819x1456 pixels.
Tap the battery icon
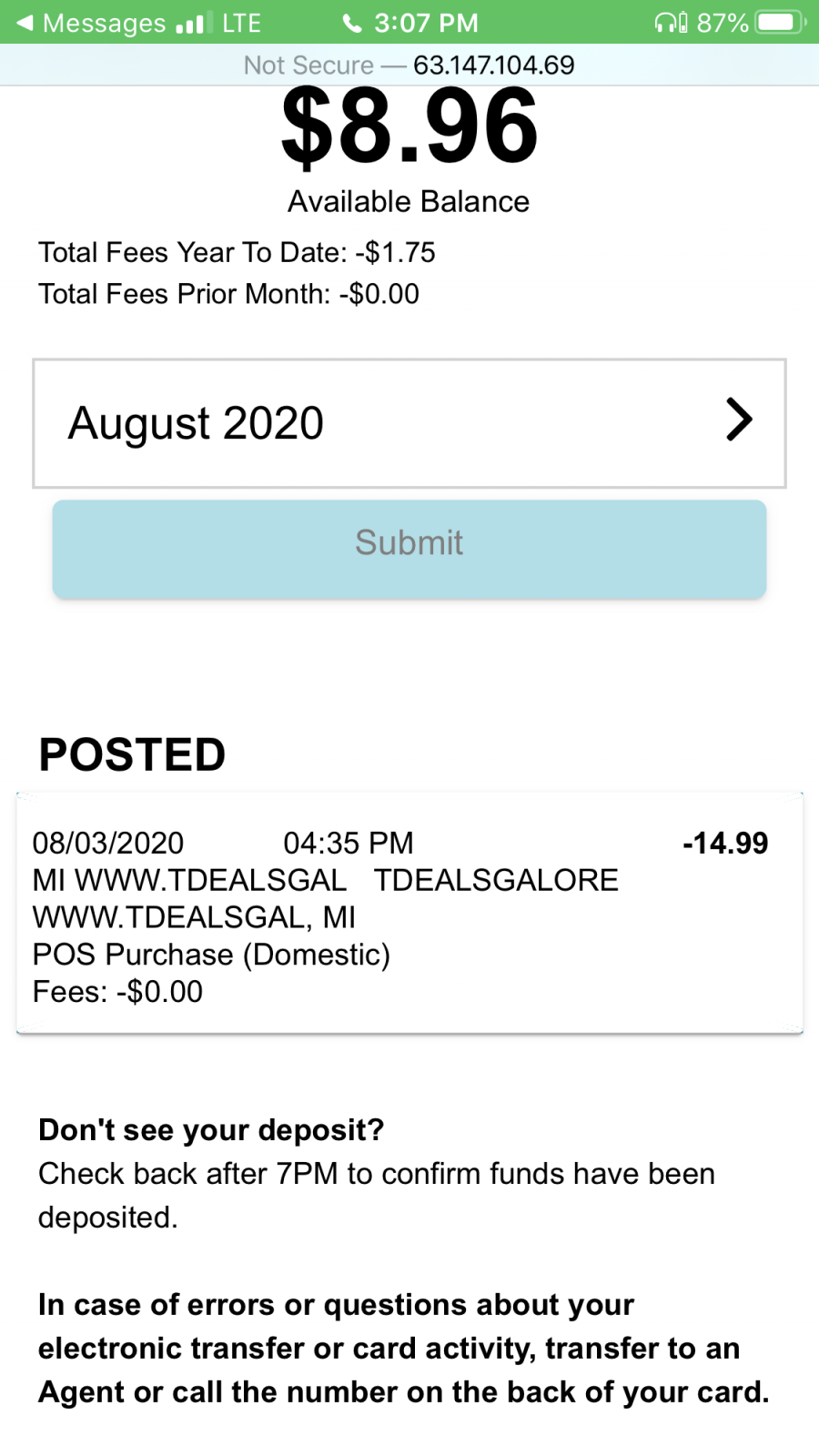pyautogui.click(x=780, y=22)
